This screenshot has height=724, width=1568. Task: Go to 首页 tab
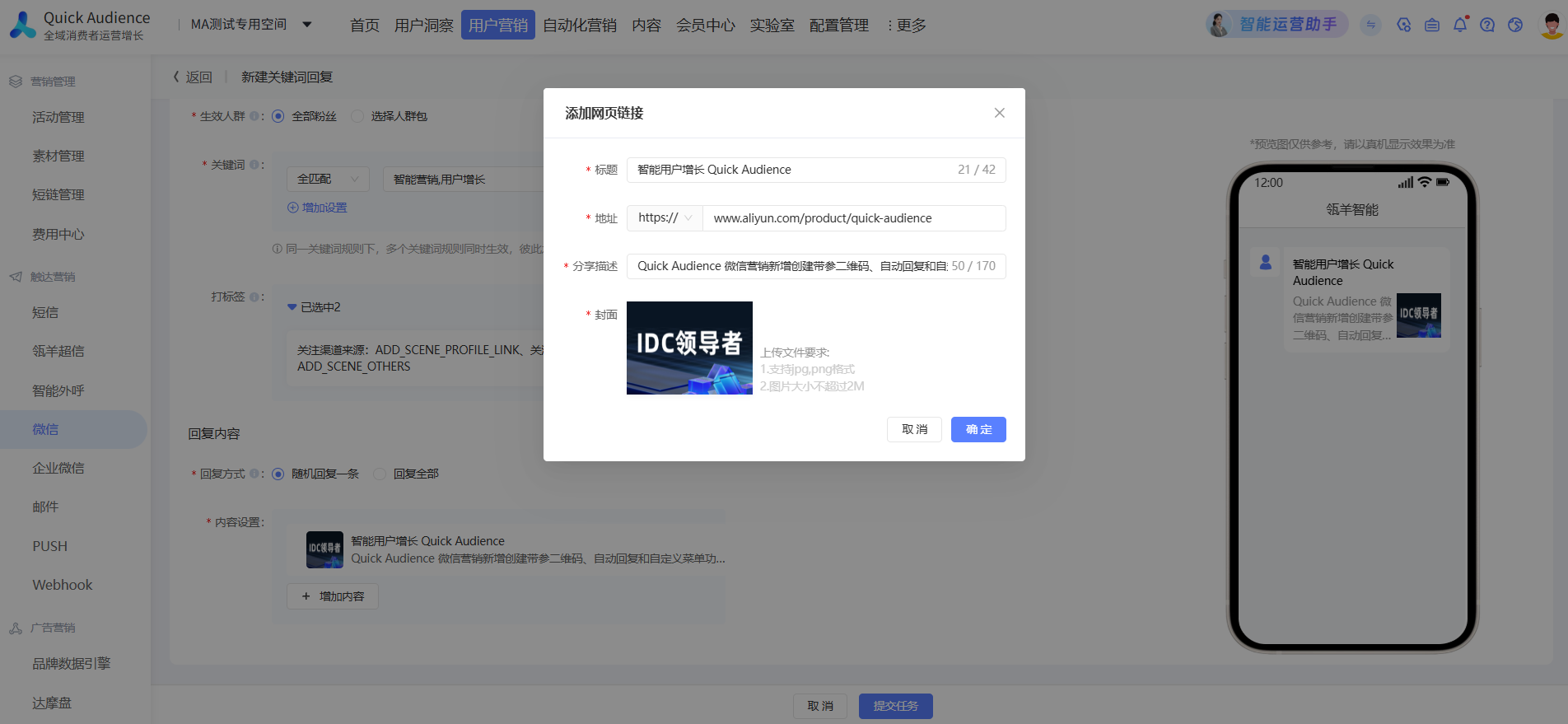(x=365, y=26)
